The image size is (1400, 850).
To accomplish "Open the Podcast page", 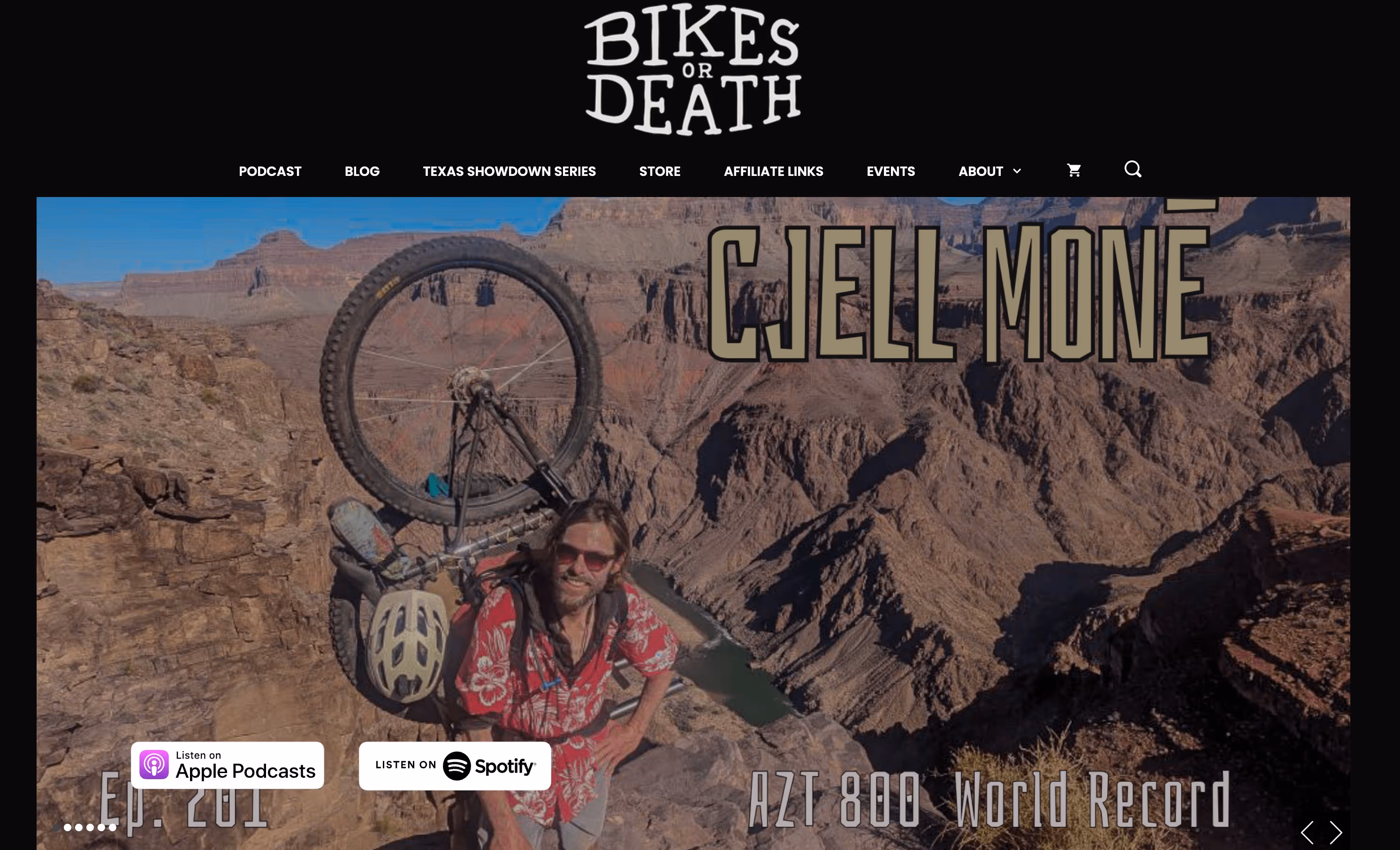I will coord(270,171).
